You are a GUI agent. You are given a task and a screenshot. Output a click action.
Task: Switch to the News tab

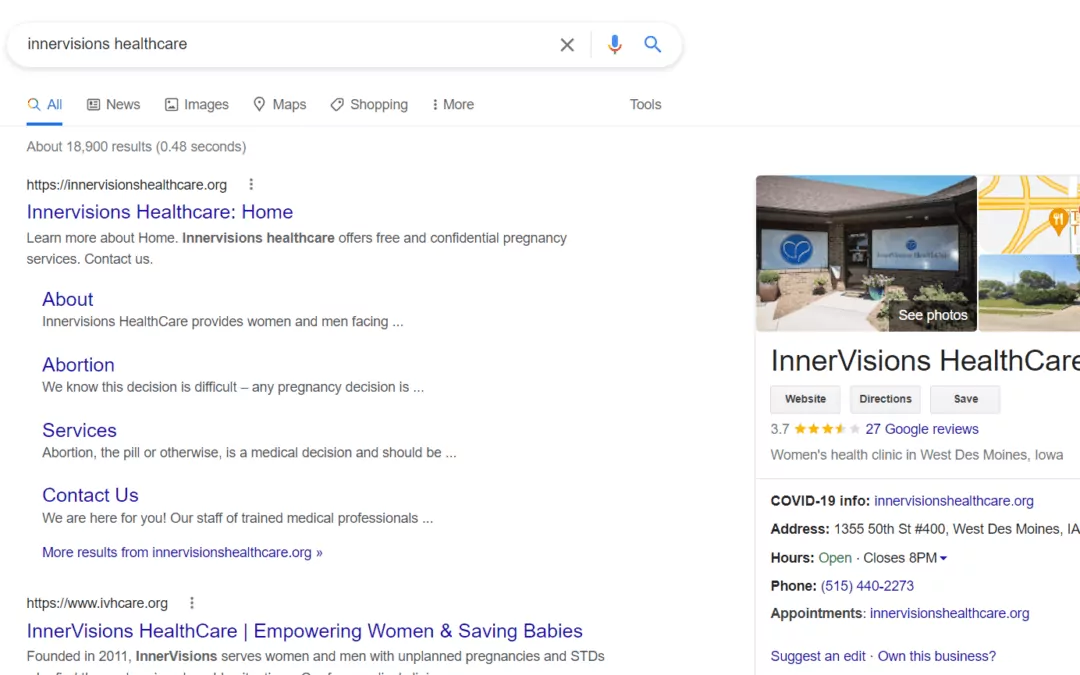113,105
